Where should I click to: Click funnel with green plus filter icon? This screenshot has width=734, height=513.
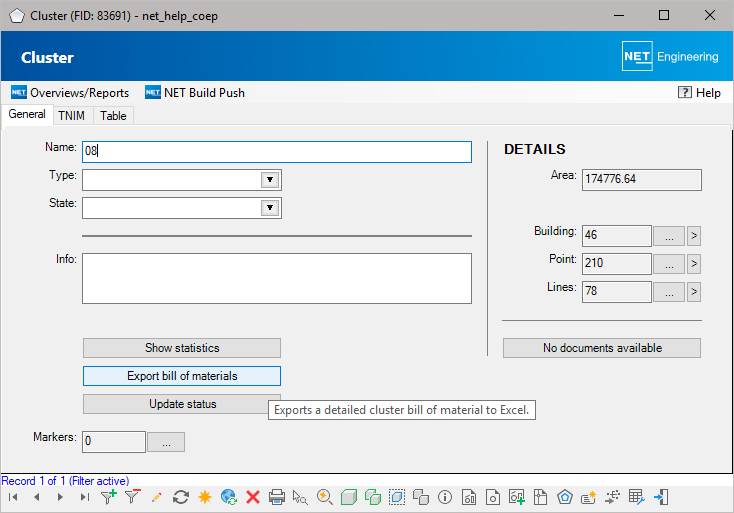tap(109, 497)
